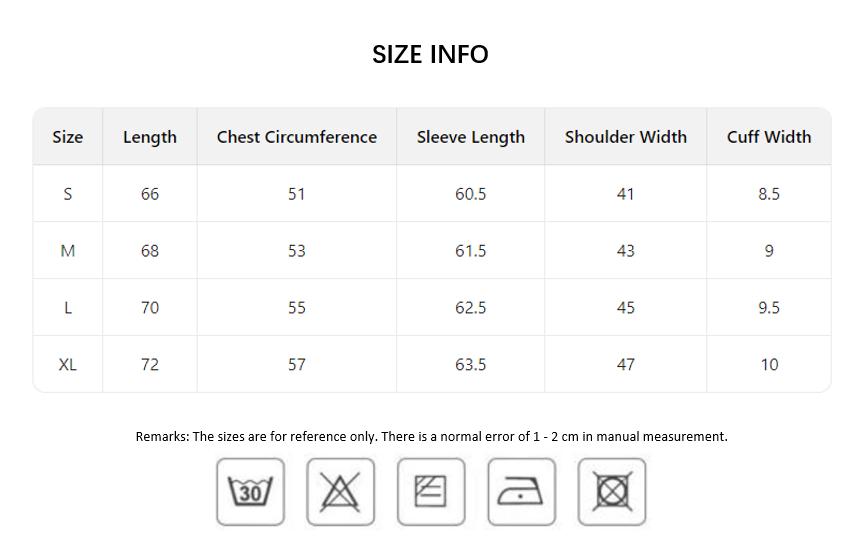862x538 pixels.
Task: Click the 30 degree wash icon
Action: (x=250, y=491)
